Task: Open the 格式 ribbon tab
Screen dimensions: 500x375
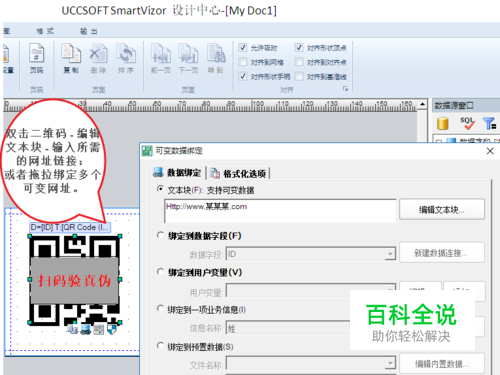Action: (45, 31)
